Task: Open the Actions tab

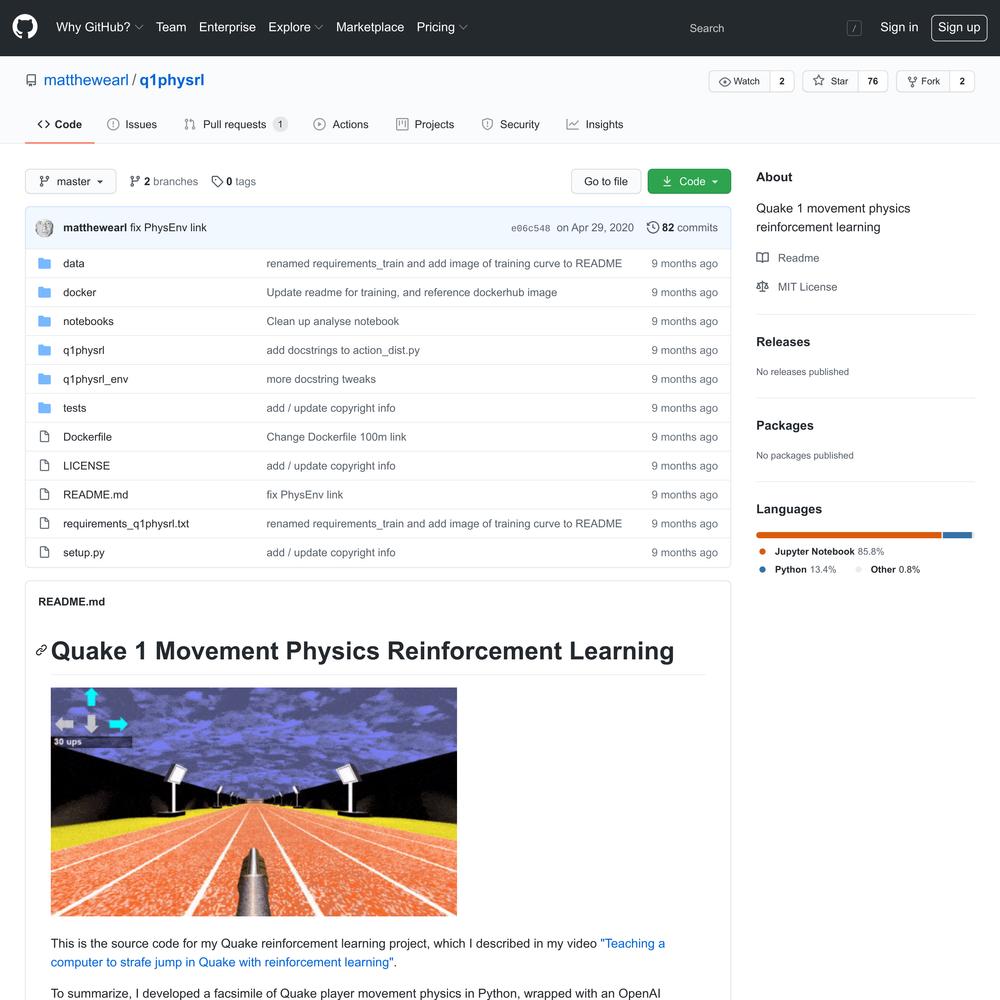Action: pyautogui.click(x=341, y=124)
